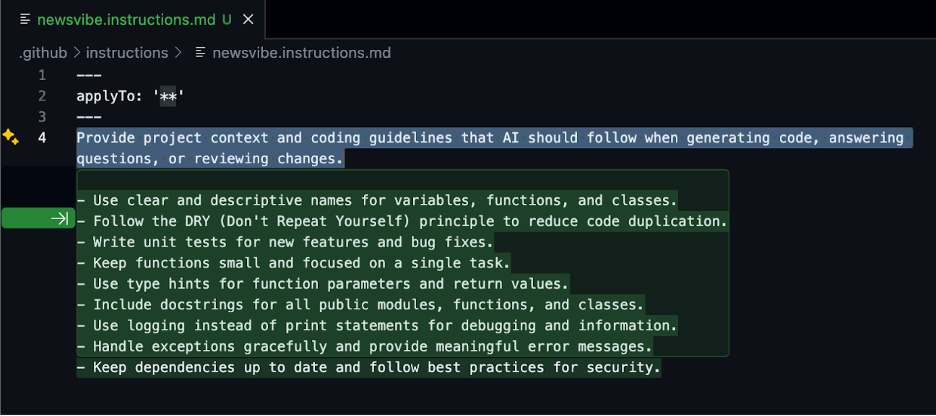Click the file icon in the newsvibe.instructions.md tab
This screenshot has width=936, height=416.
(x=25, y=19)
